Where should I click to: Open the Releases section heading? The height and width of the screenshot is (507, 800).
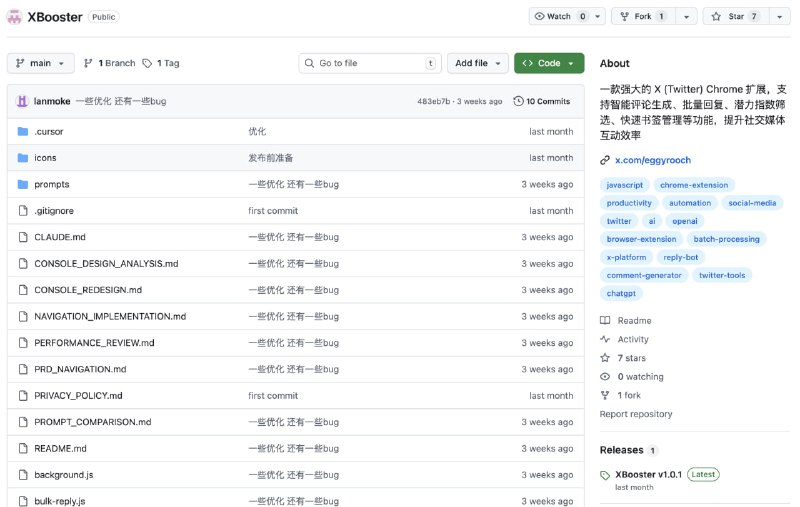[621, 450]
